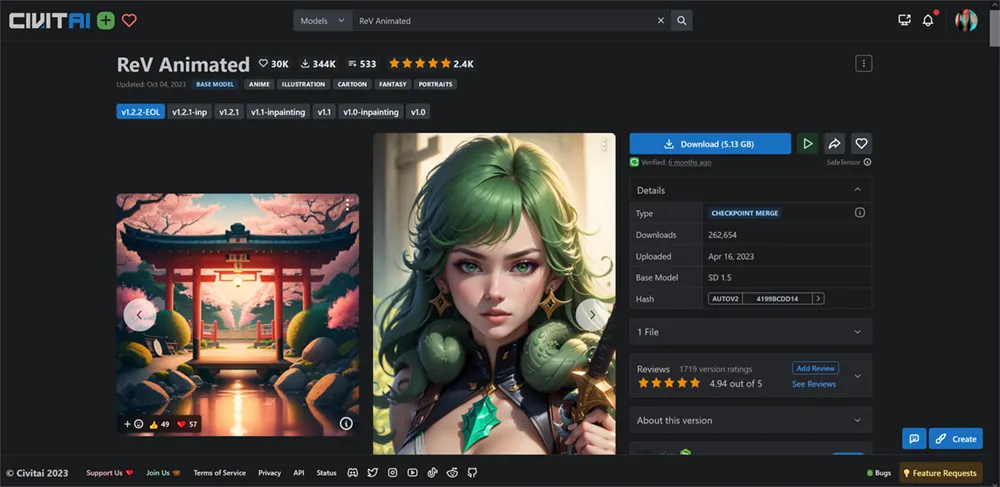The width and height of the screenshot is (1000, 487).
Task: Select version v1.0-inpainting
Action: tap(371, 112)
